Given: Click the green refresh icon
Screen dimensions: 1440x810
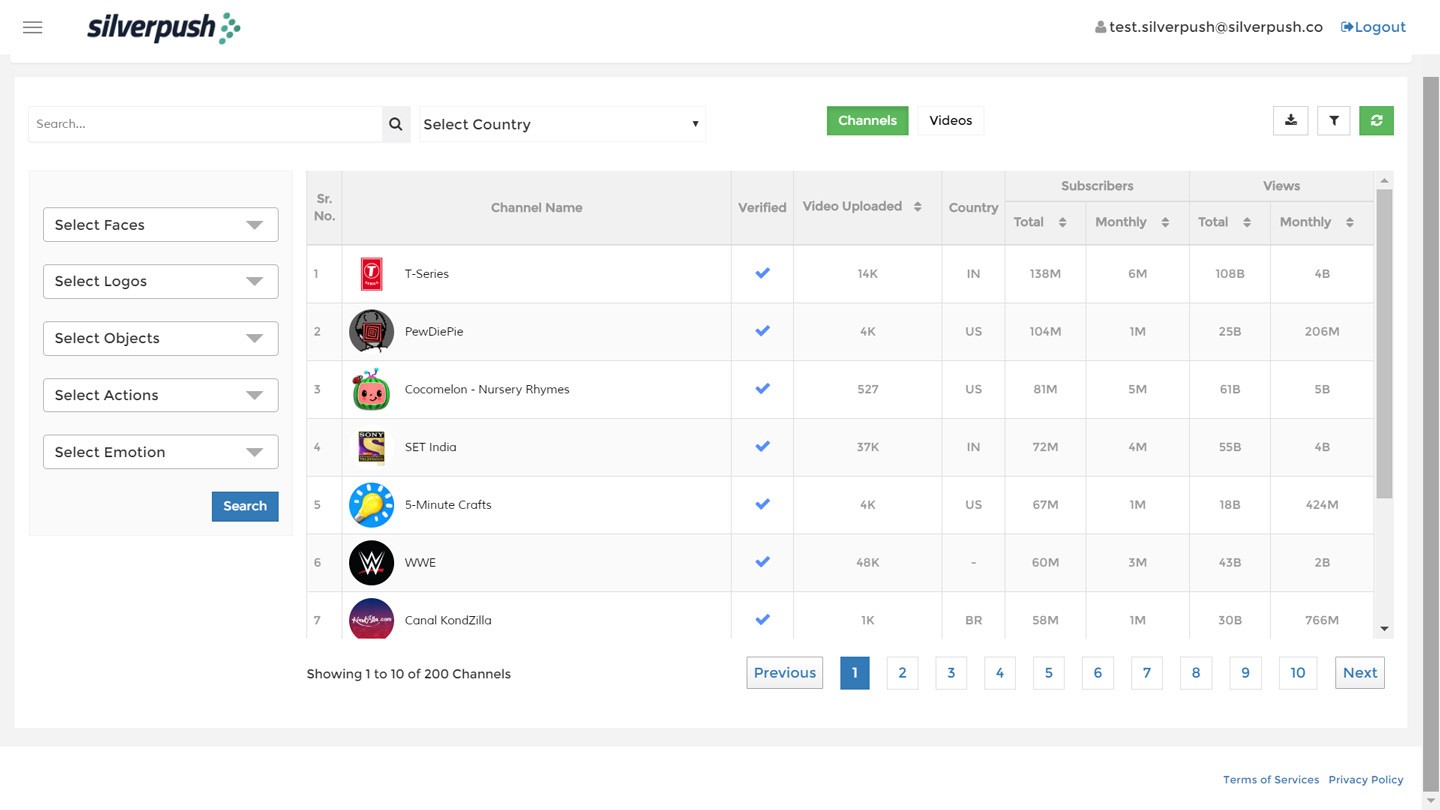Looking at the screenshot, I should pyautogui.click(x=1376, y=121).
